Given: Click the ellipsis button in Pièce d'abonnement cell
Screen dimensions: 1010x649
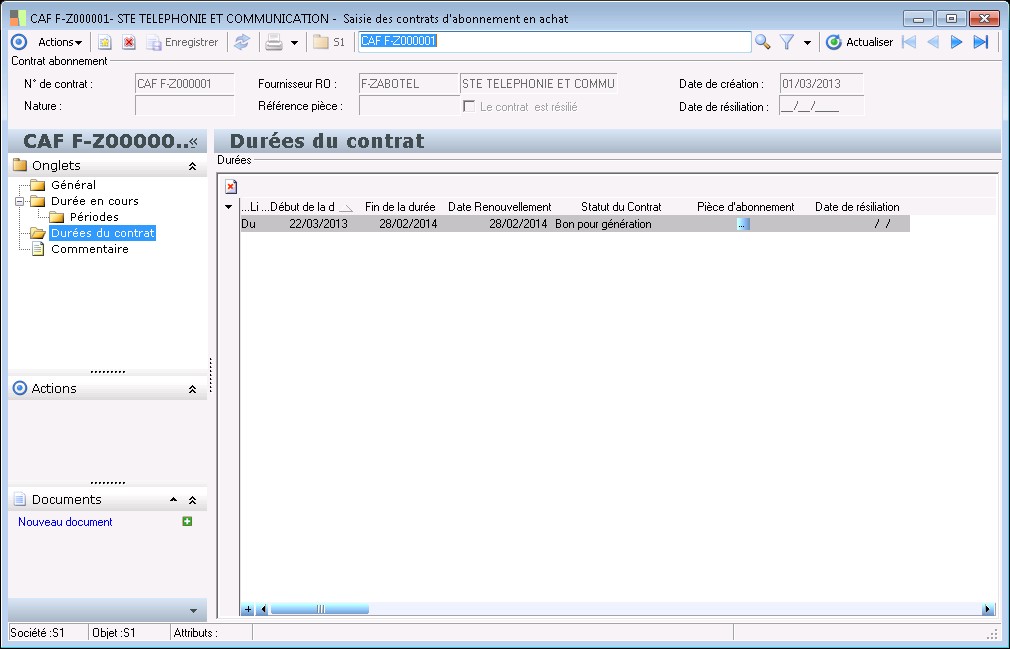Looking at the screenshot, I should click(x=743, y=224).
